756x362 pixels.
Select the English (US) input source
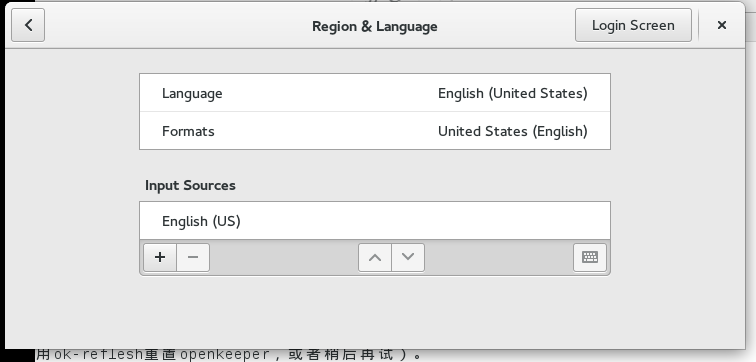(375, 221)
